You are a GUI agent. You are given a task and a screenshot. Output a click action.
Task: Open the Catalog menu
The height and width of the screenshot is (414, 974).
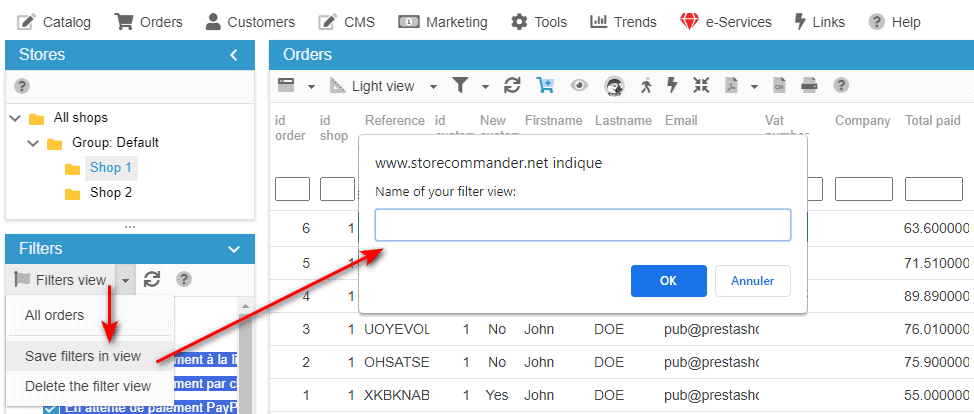click(x=54, y=21)
